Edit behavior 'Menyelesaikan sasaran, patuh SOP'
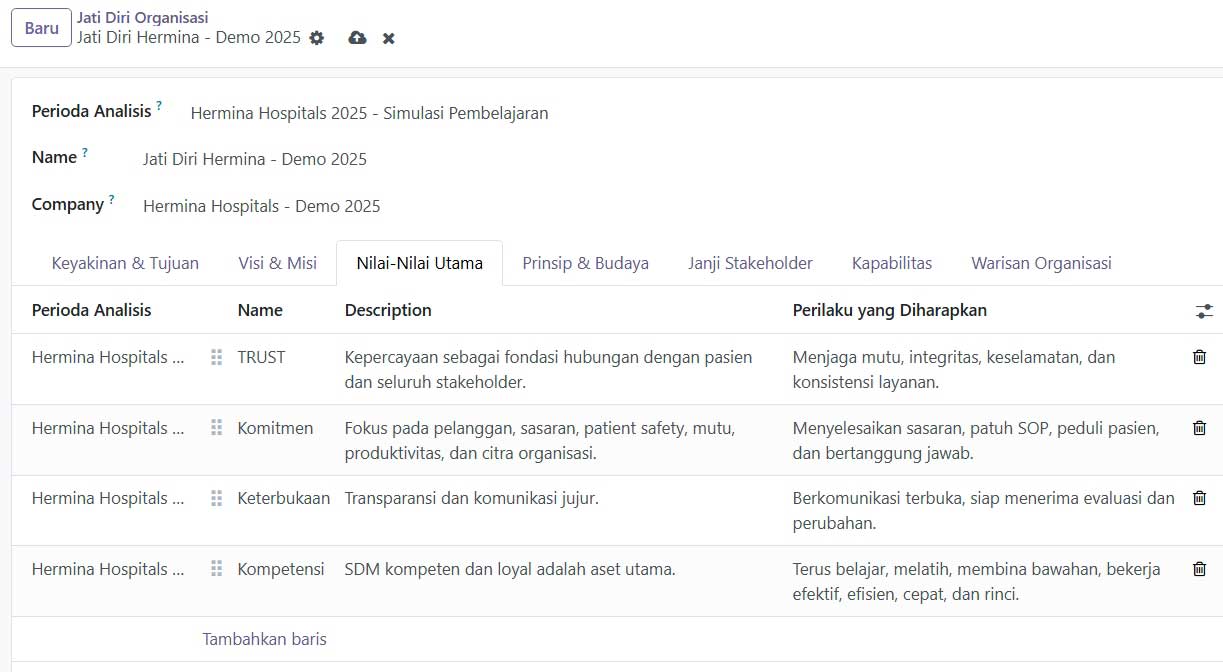 [x=976, y=440]
